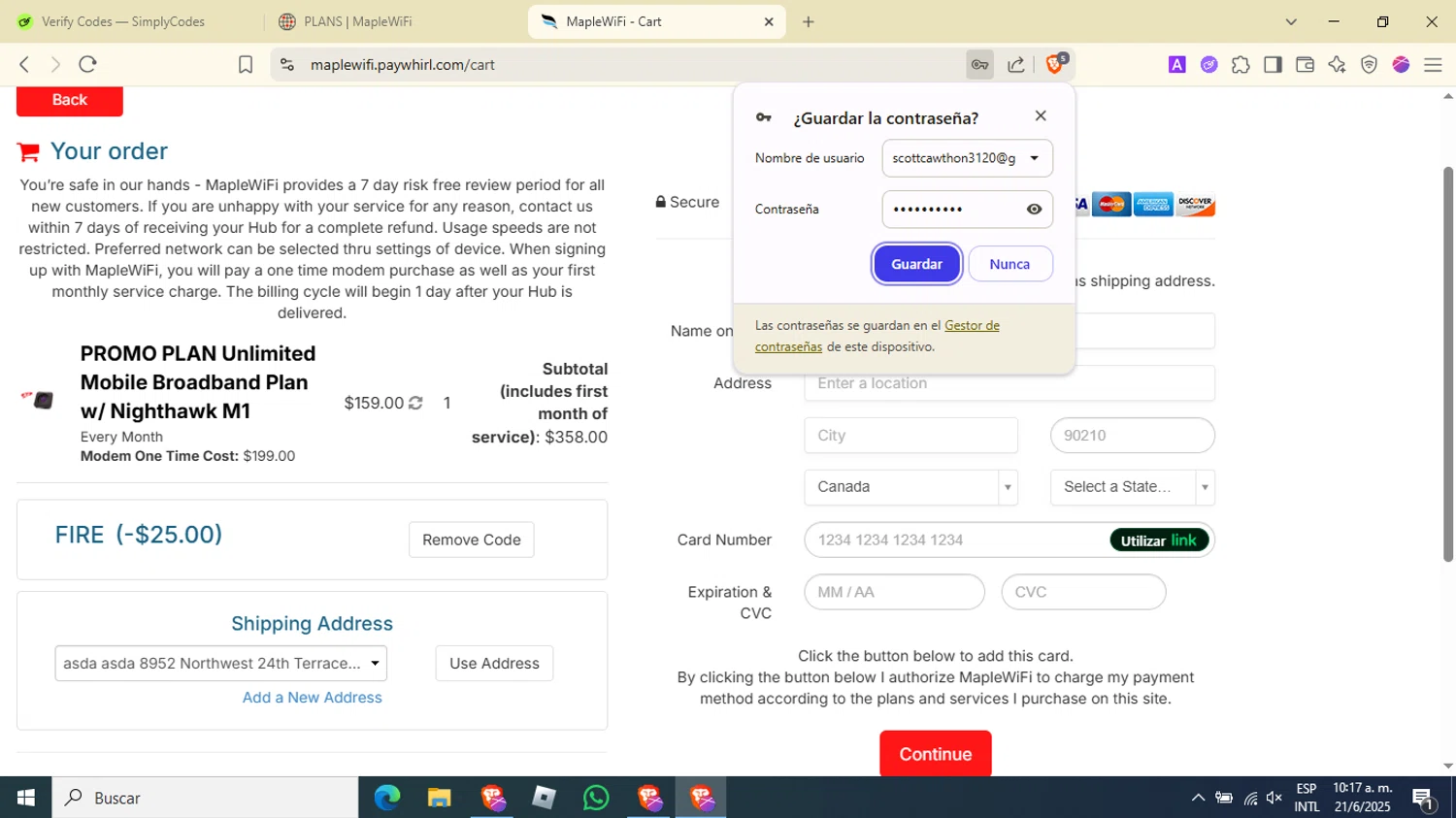This screenshot has width=1456, height=818.
Task: Open a new browser tab
Action: (809, 21)
